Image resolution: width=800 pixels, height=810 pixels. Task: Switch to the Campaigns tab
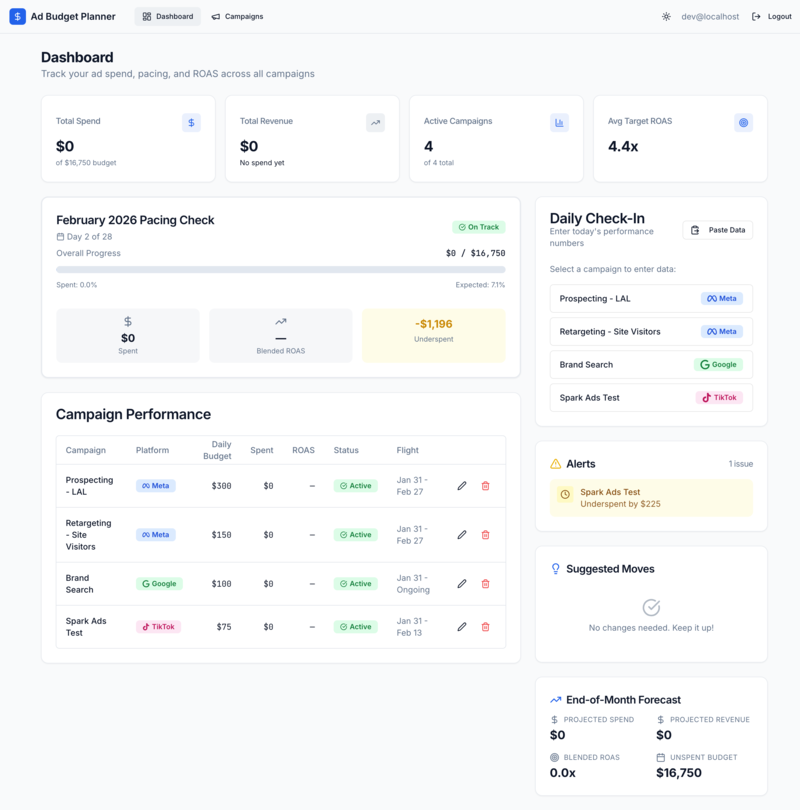tap(237, 17)
